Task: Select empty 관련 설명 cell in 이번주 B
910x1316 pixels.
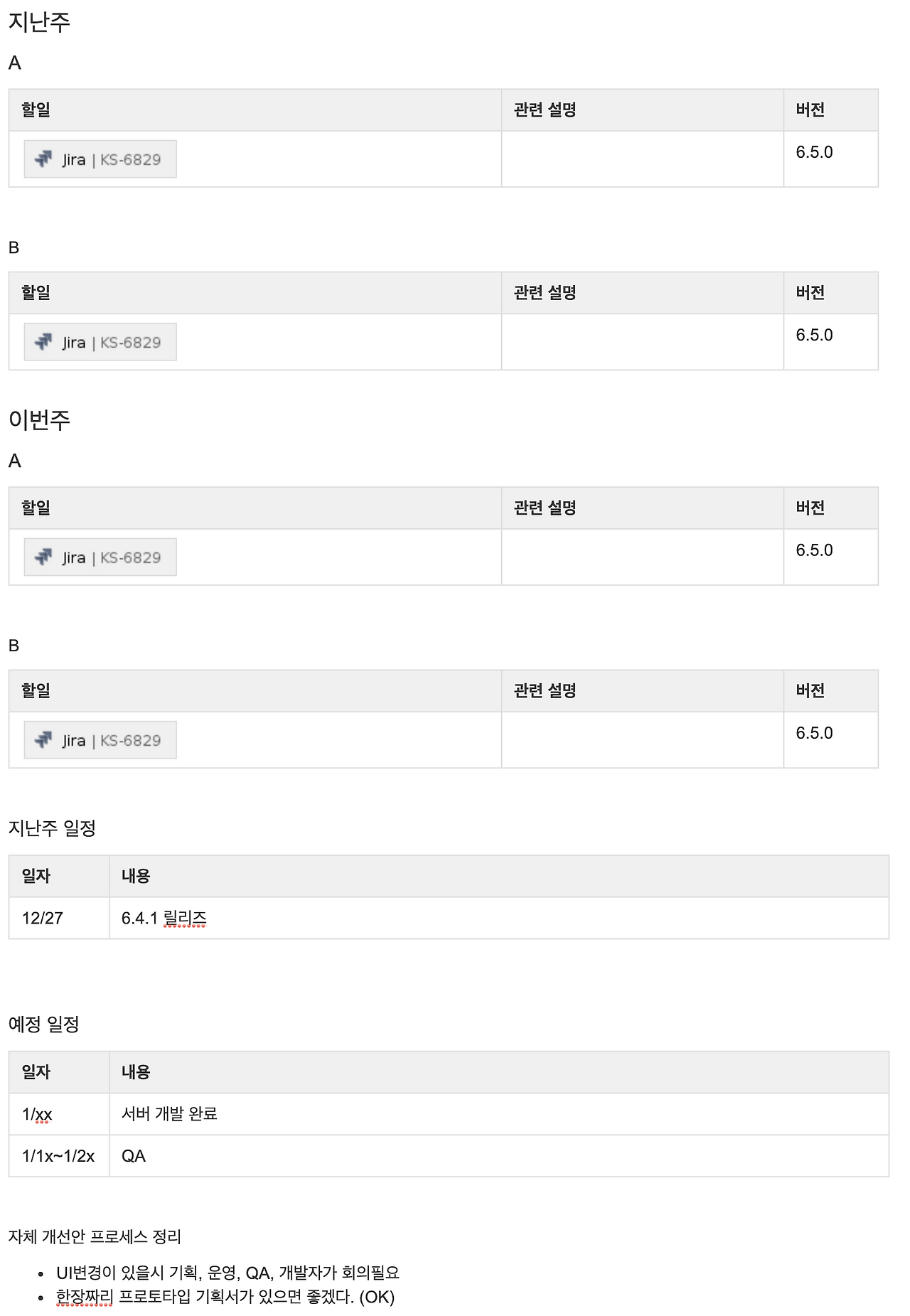Action: [x=642, y=739]
